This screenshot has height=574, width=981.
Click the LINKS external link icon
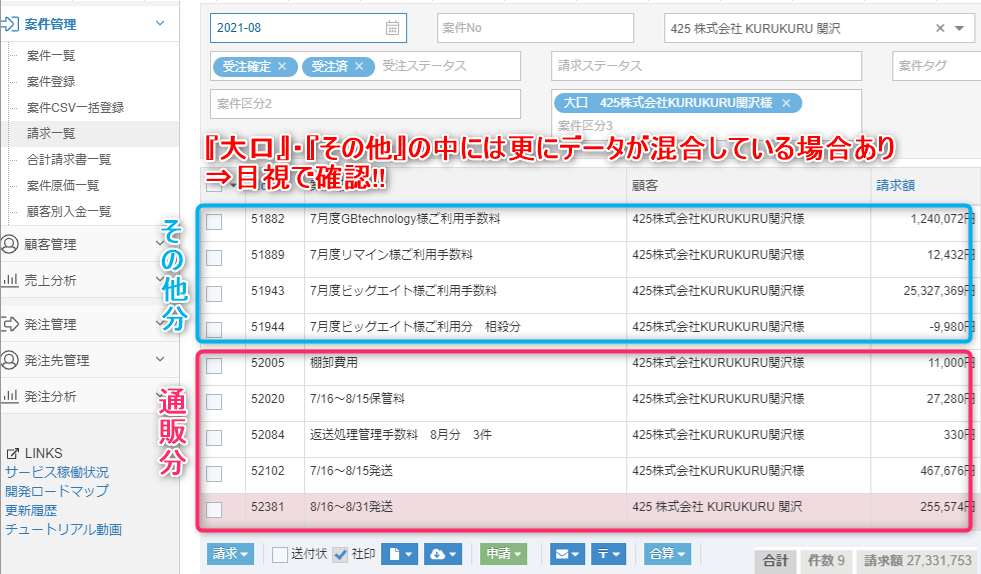tap(13, 454)
